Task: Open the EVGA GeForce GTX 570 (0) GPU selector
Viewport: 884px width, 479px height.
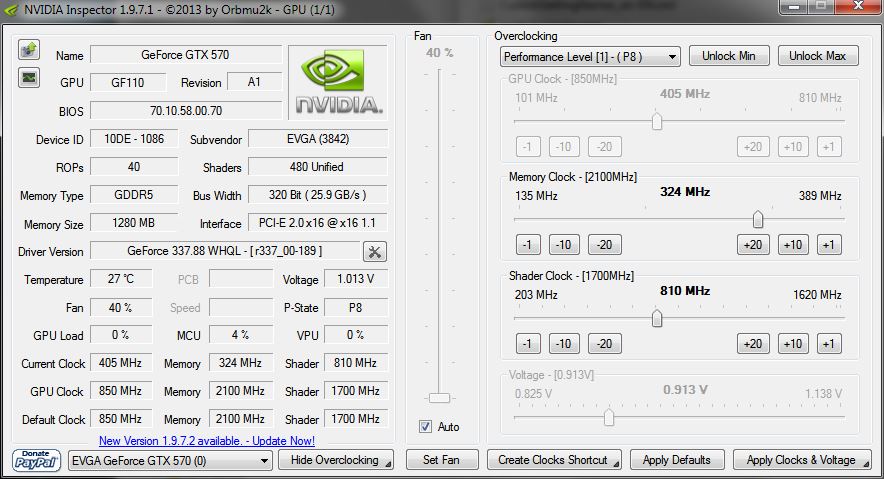Action: 170,460
